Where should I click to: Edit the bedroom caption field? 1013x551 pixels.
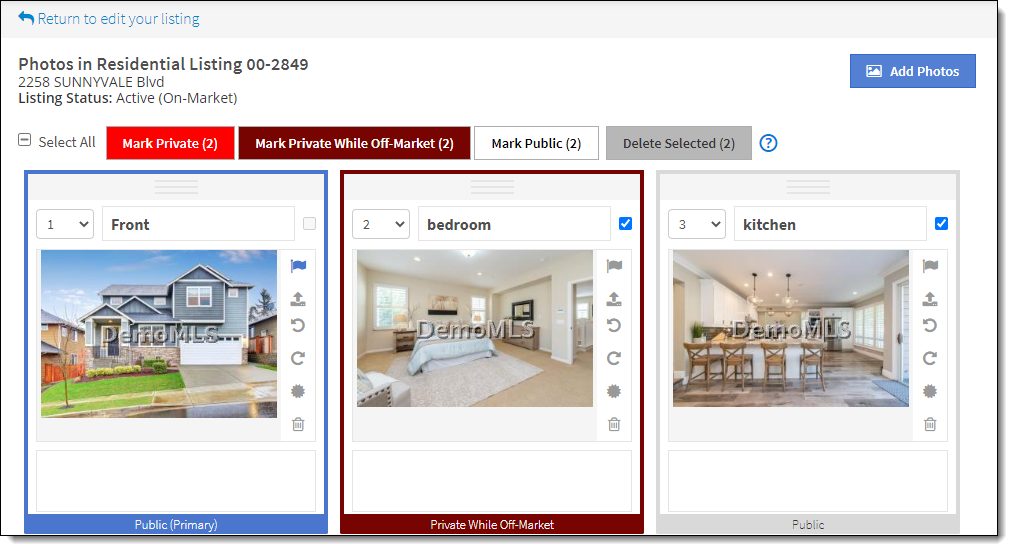click(x=514, y=224)
